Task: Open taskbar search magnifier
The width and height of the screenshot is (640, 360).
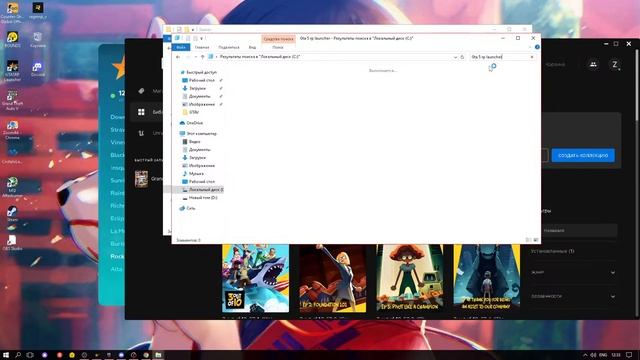Action: click(18, 355)
